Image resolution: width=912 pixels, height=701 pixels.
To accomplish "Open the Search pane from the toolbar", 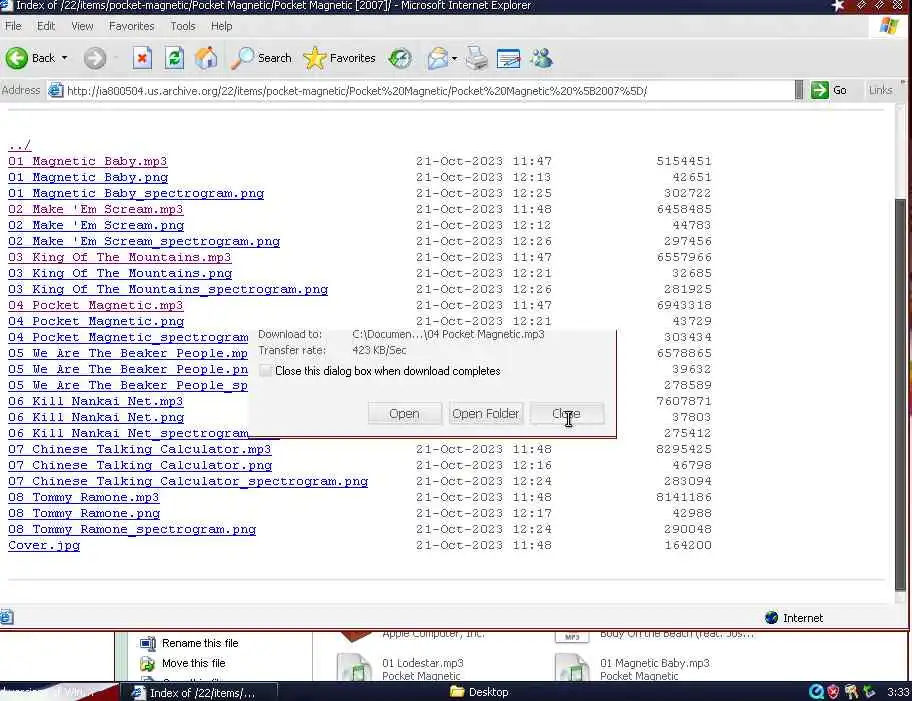I will pyautogui.click(x=261, y=58).
